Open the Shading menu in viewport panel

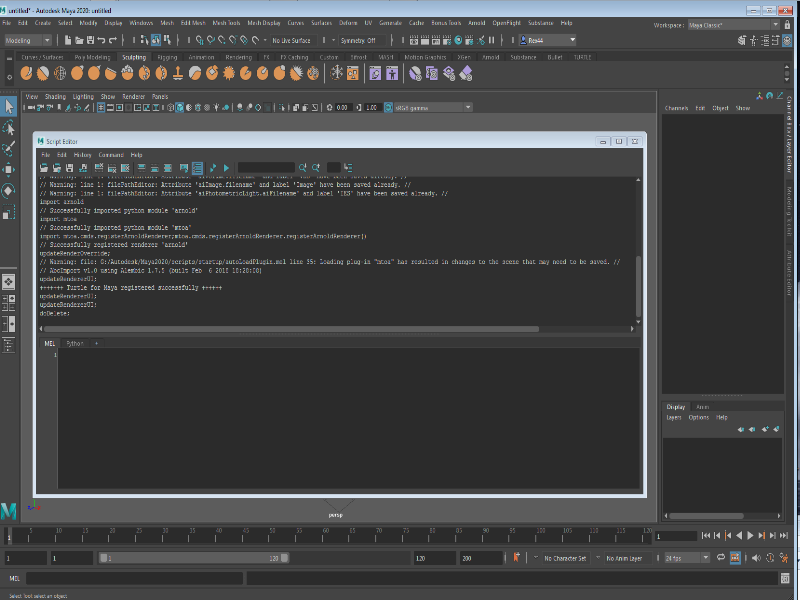pos(55,96)
